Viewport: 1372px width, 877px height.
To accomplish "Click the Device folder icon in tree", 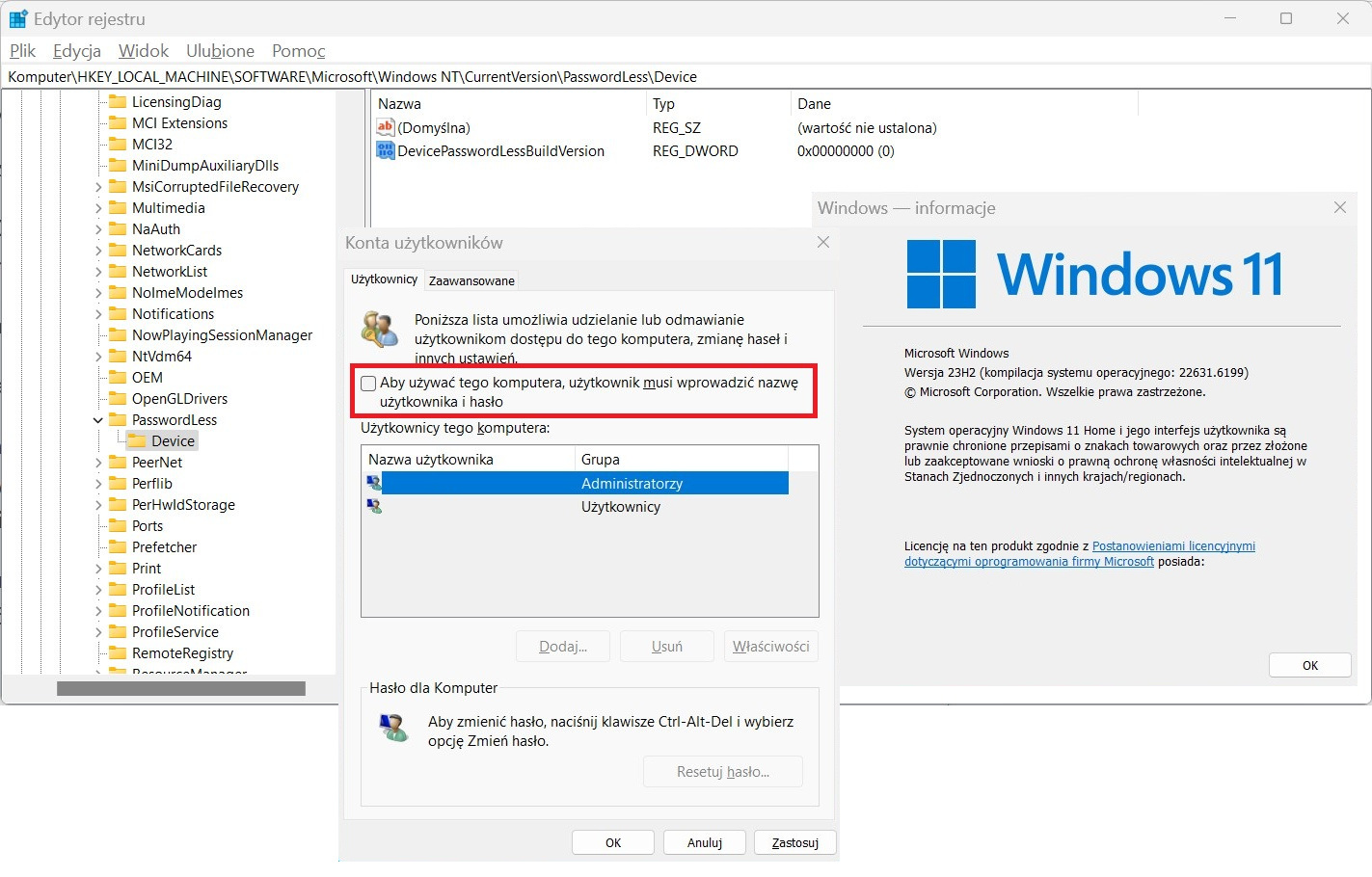I will (137, 440).
